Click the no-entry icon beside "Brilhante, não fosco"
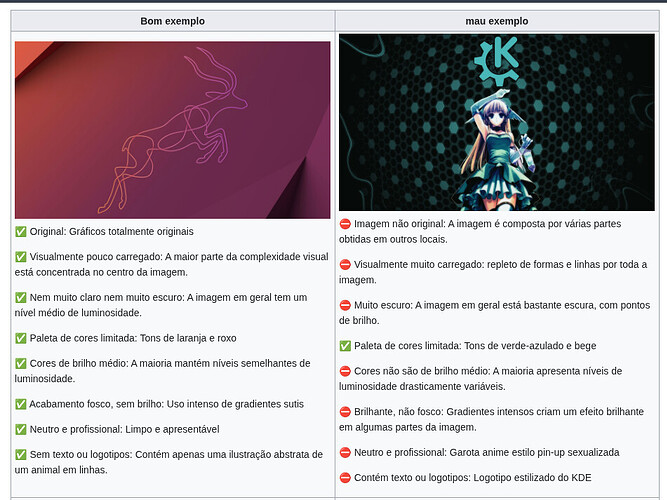Viewport: 667px width, 500px height. (345, 412)
